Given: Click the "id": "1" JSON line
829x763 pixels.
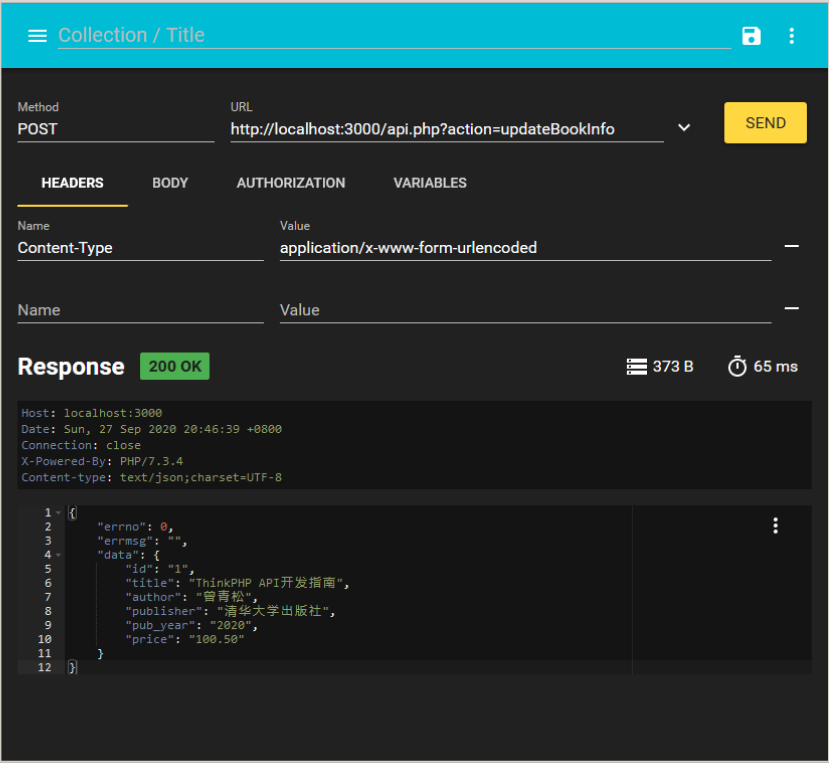Looking at the screenshot, I should (160, 569).
